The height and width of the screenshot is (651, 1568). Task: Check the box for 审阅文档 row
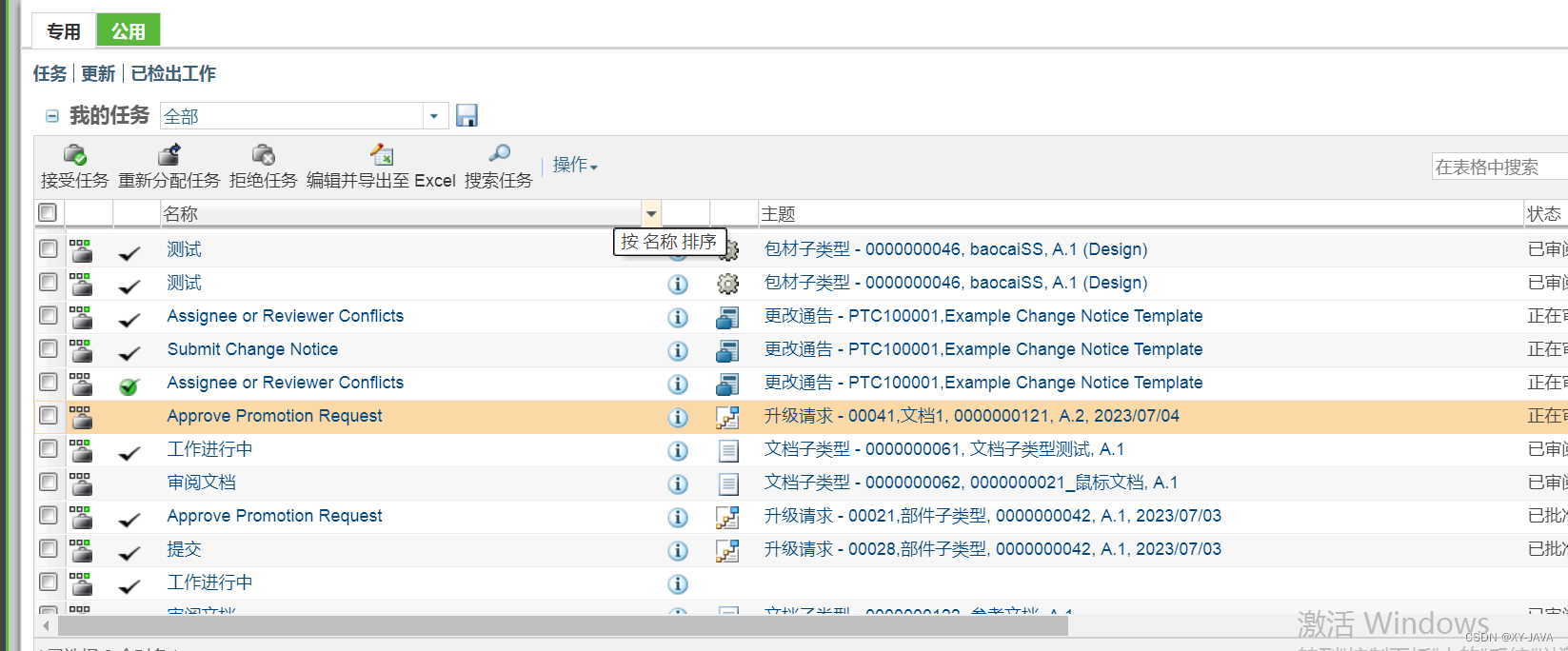(x=48, y=482)
